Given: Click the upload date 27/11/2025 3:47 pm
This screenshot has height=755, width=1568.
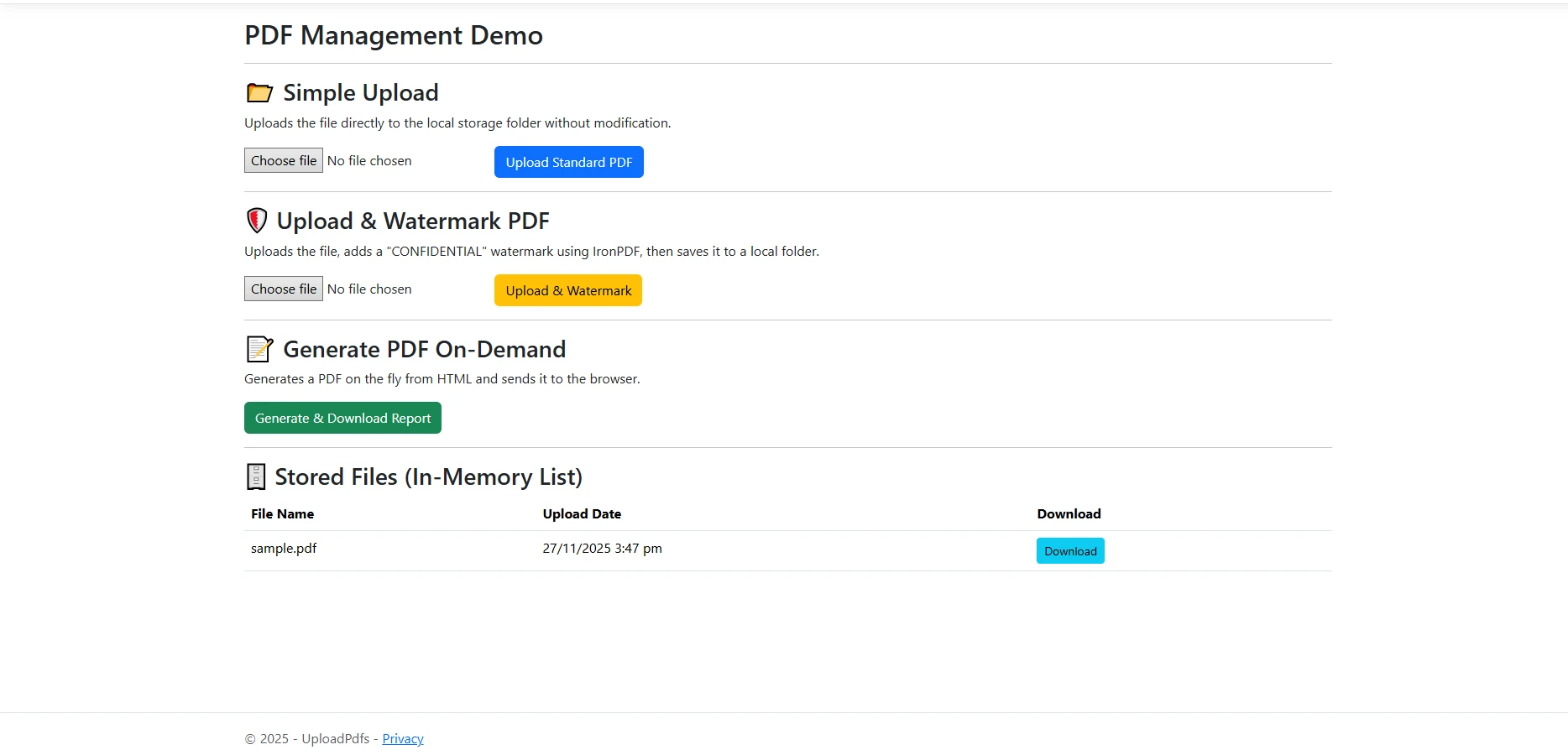Looking at the screenshot, I should click(x=602, y=548).
